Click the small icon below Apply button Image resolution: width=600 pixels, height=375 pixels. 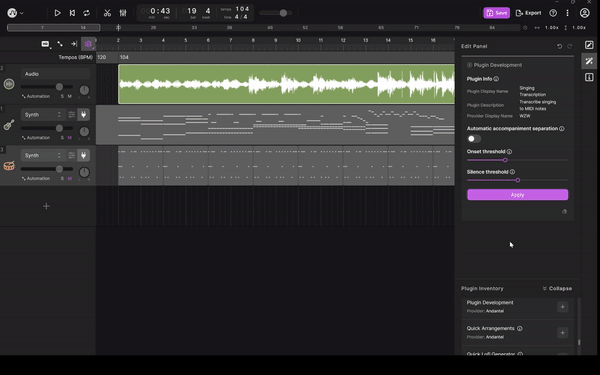(x=564, y=212)
